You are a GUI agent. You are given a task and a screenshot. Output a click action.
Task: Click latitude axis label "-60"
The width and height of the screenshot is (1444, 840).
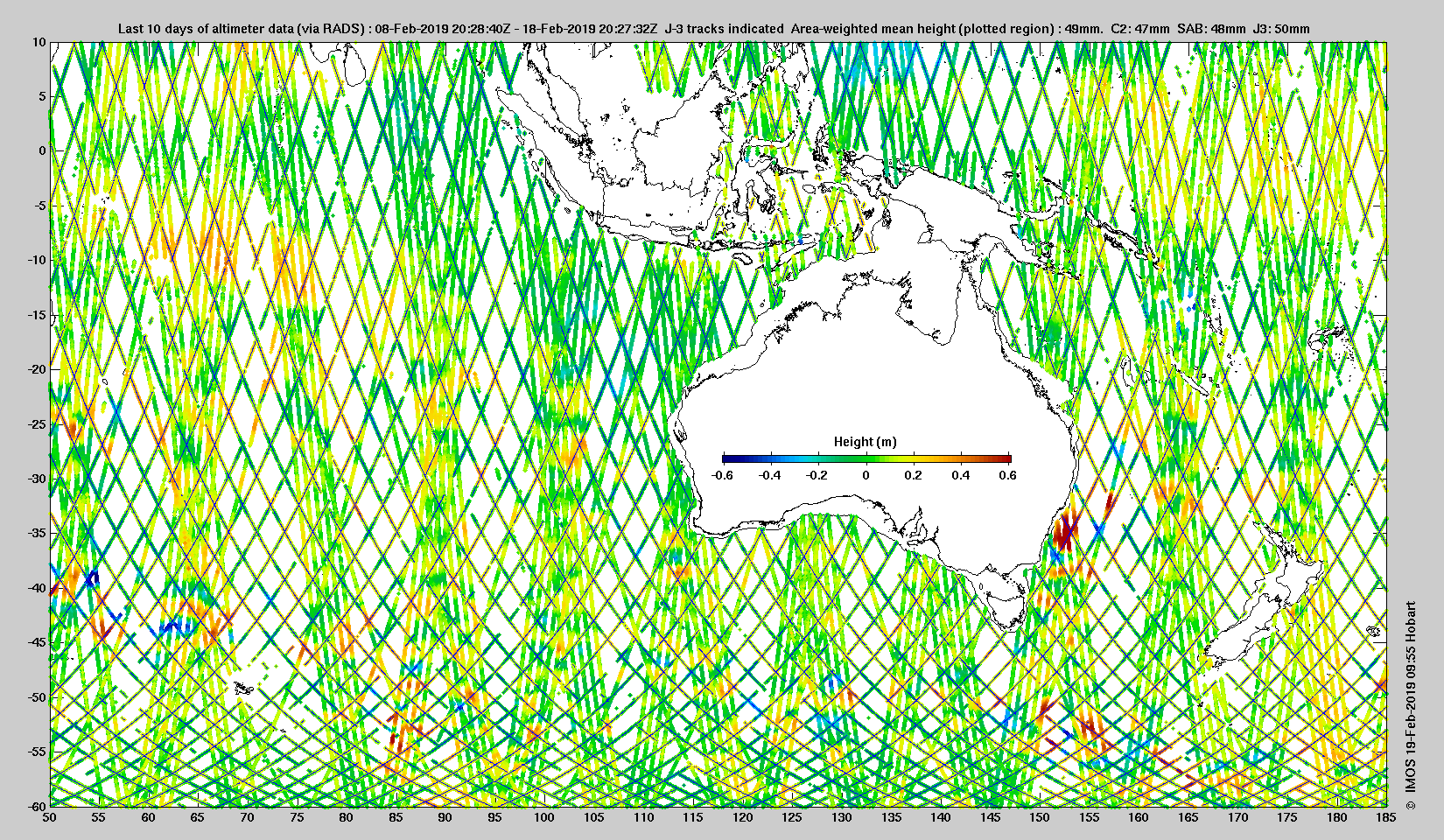[x=36, y=805]
